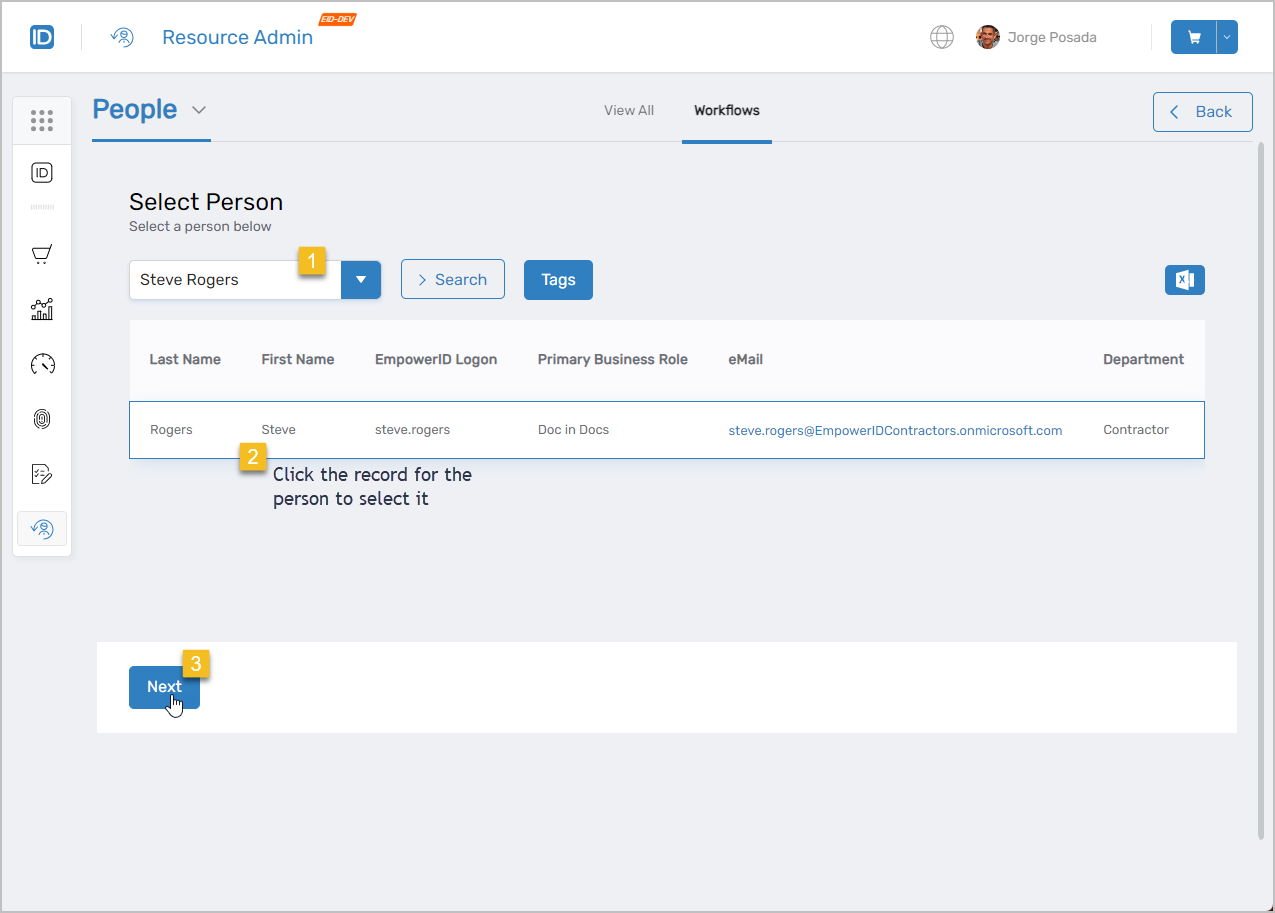The width and height of the screenshot is (1275, 913).
Task: Open the analytics chart sidebar icon
Action: tap(42, 309)
